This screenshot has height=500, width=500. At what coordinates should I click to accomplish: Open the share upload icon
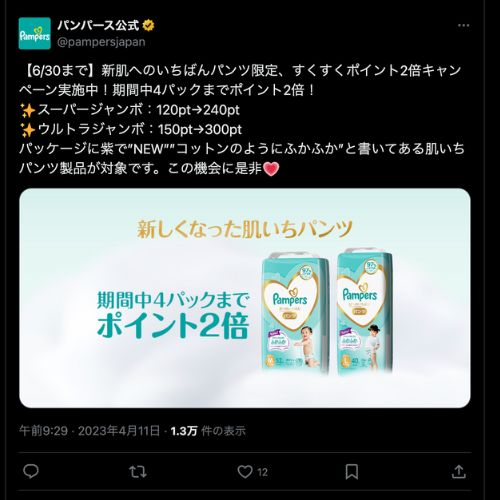pyautogui.click(x=459, y=471)
